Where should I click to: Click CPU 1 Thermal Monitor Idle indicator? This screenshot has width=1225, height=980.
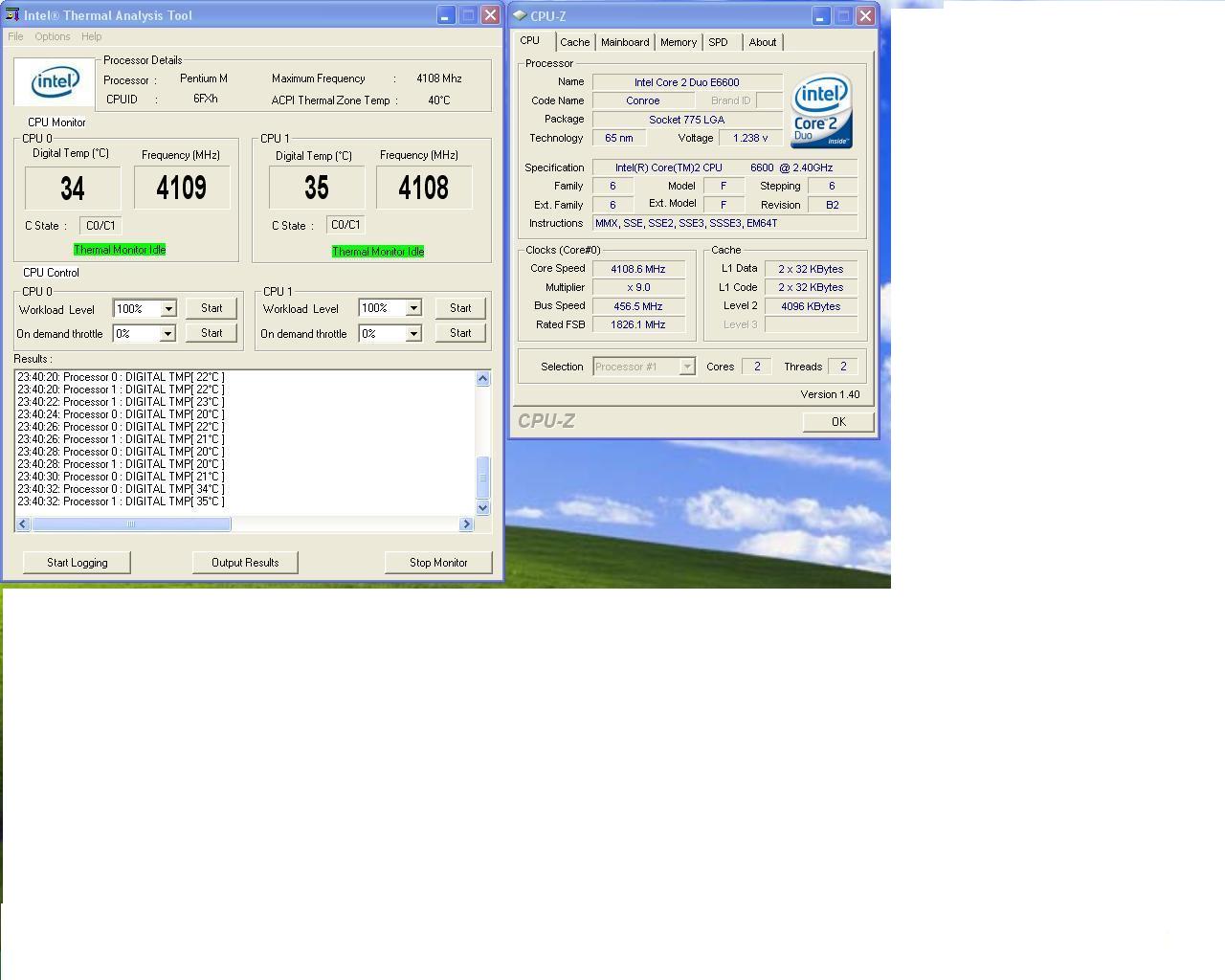pyautogui.click(x=378, y=252)
